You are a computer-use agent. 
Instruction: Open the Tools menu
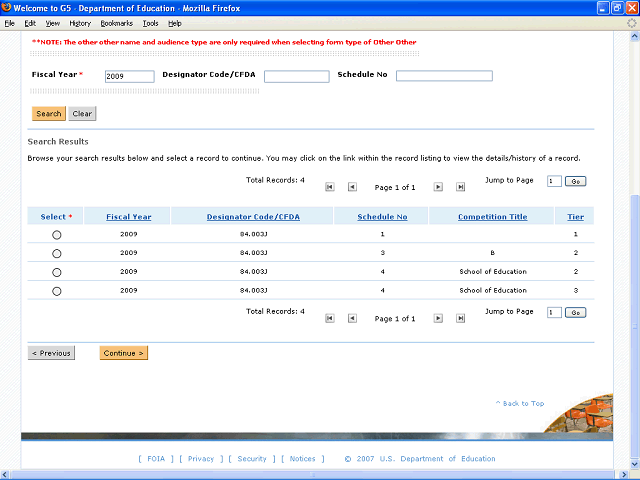coord(150,23)
